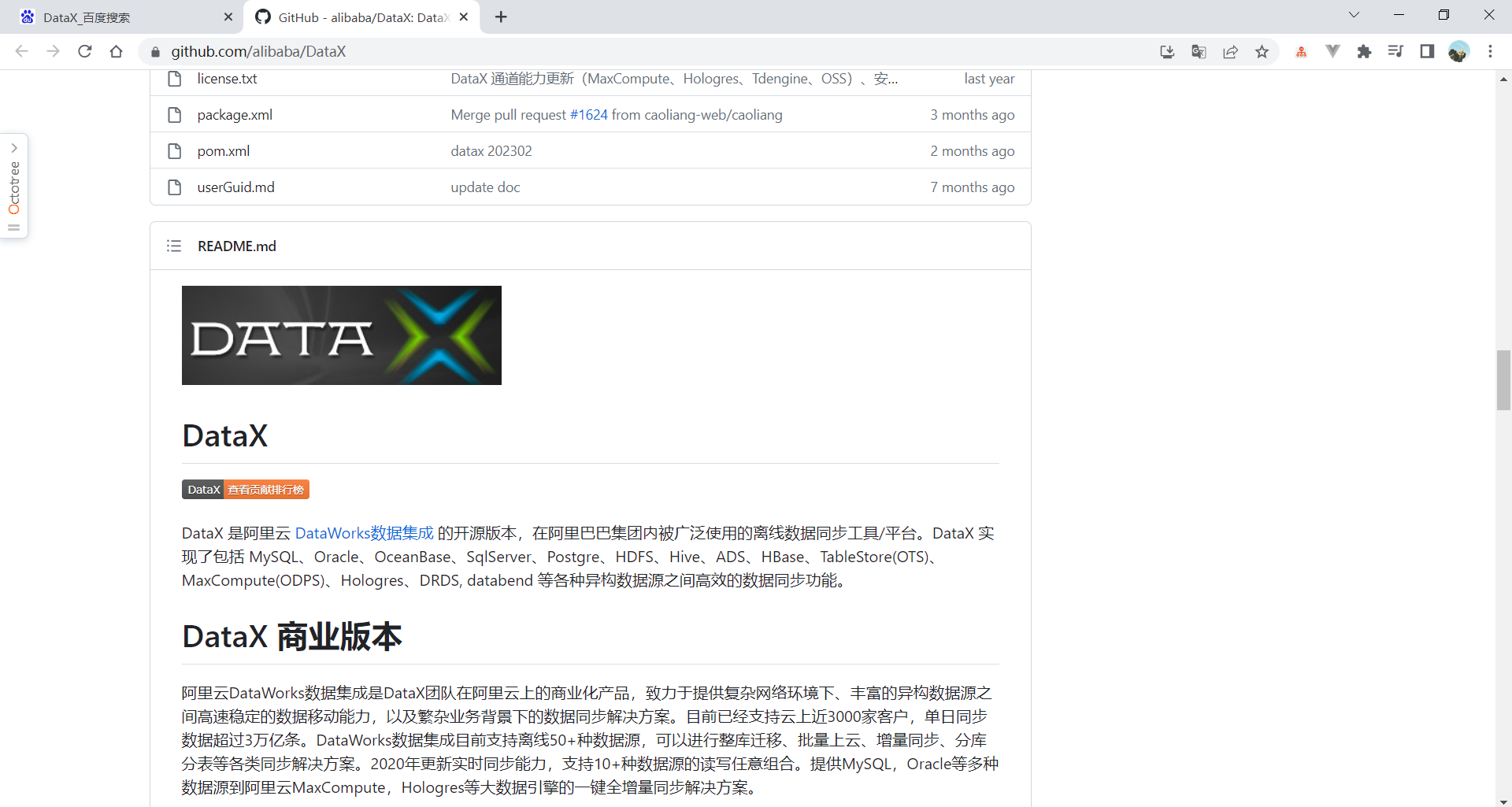Open the red extension icon in toolbar
This screenshot has height=807, width=1512.
click(x=1301, y=51)
